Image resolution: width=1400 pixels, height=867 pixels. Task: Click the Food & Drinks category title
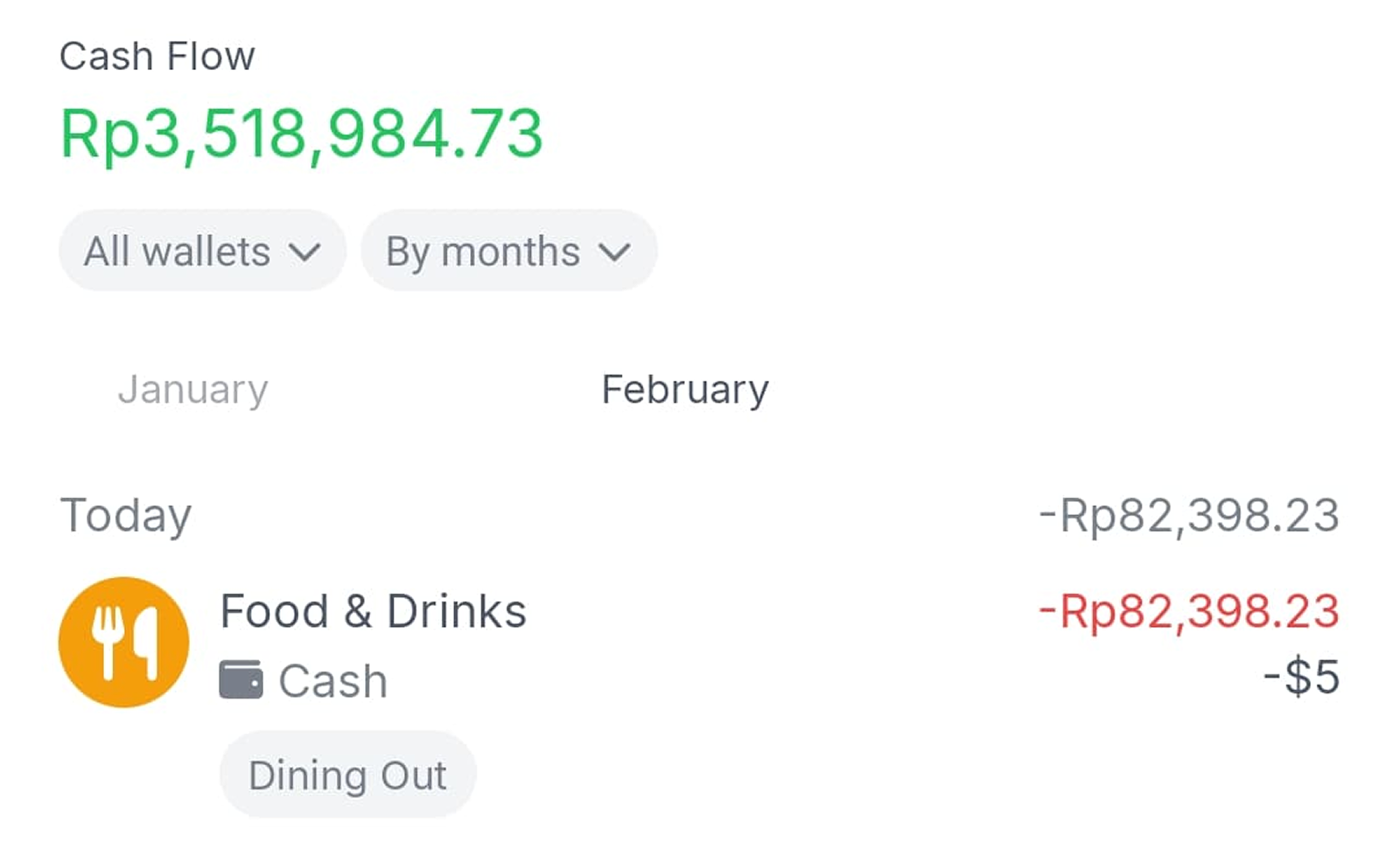pyautogui.click(x=373, y=611)
